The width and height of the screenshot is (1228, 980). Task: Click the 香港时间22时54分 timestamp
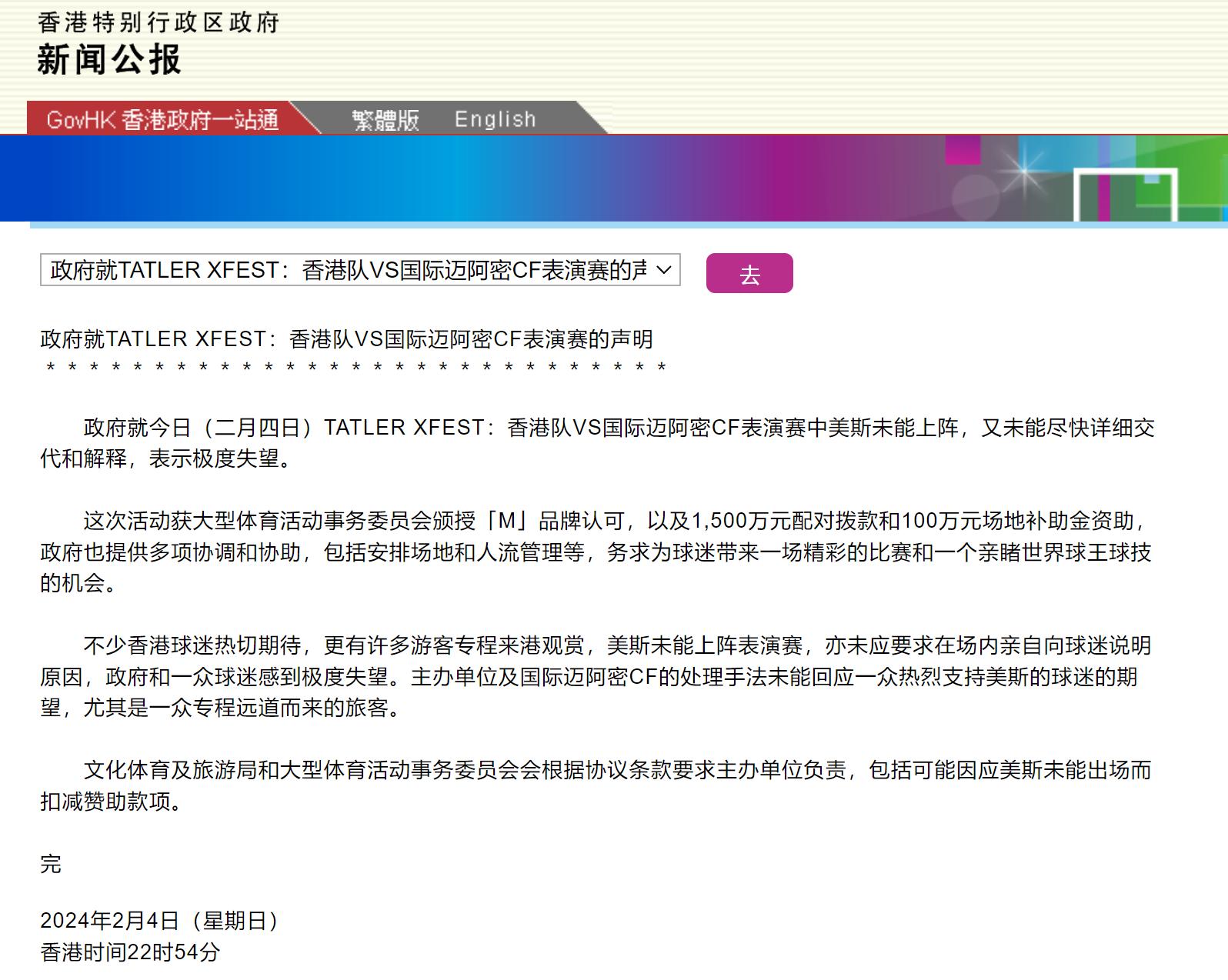pos(130,952)
